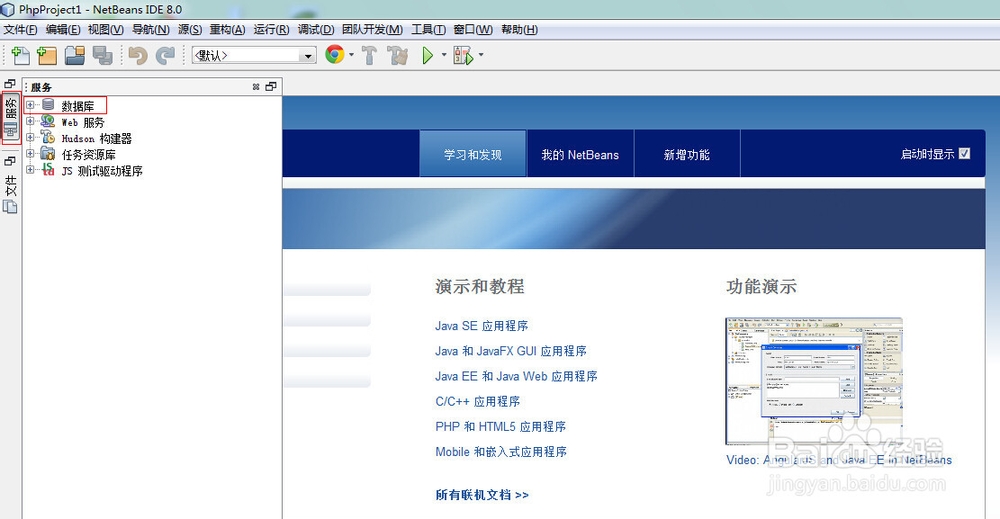Image resolution: width=1000 pixels, height=519 pixels.
Task: Open the 帮助(H) menu
Action: 519,29
